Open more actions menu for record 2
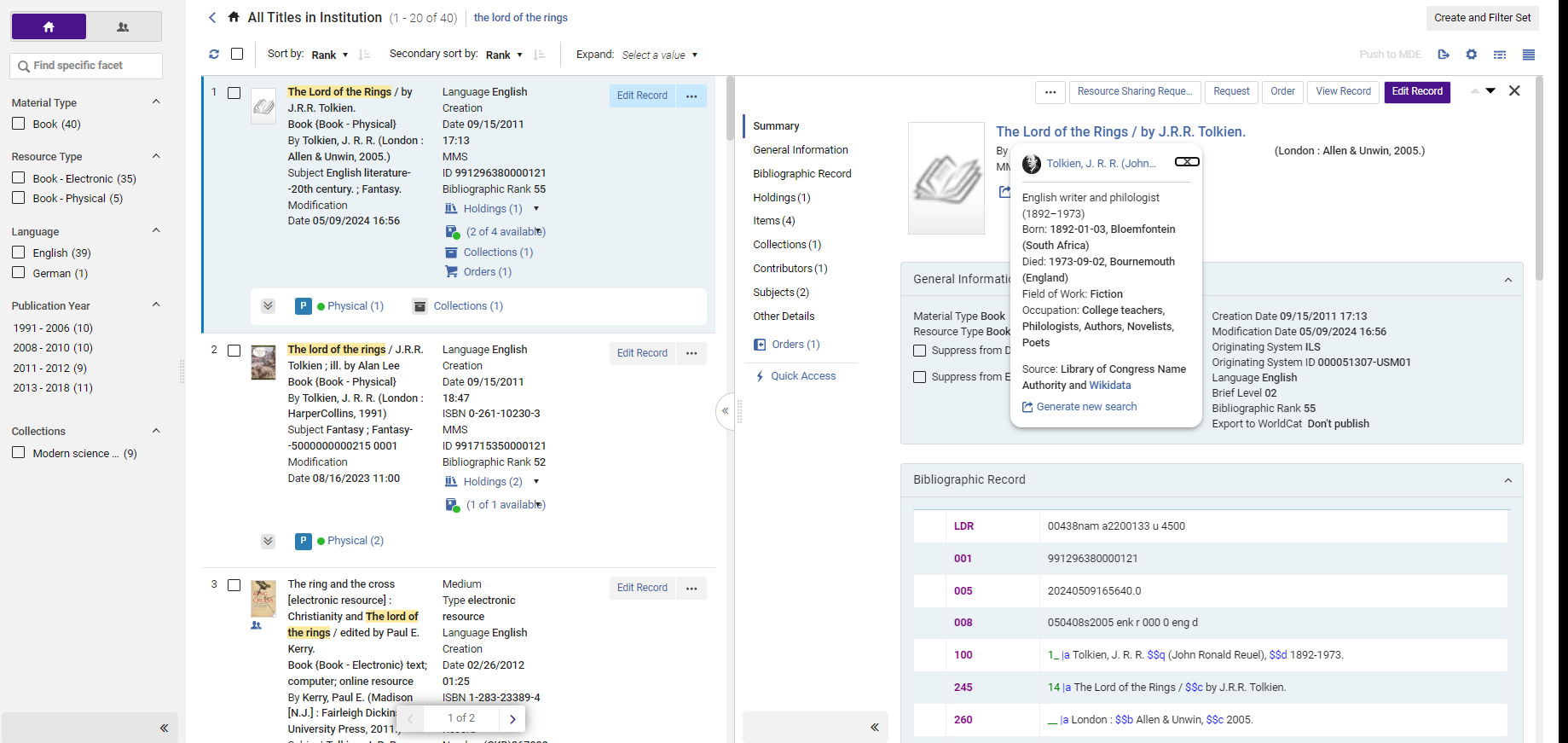The image size is (1568, 743). coord(691,353)
